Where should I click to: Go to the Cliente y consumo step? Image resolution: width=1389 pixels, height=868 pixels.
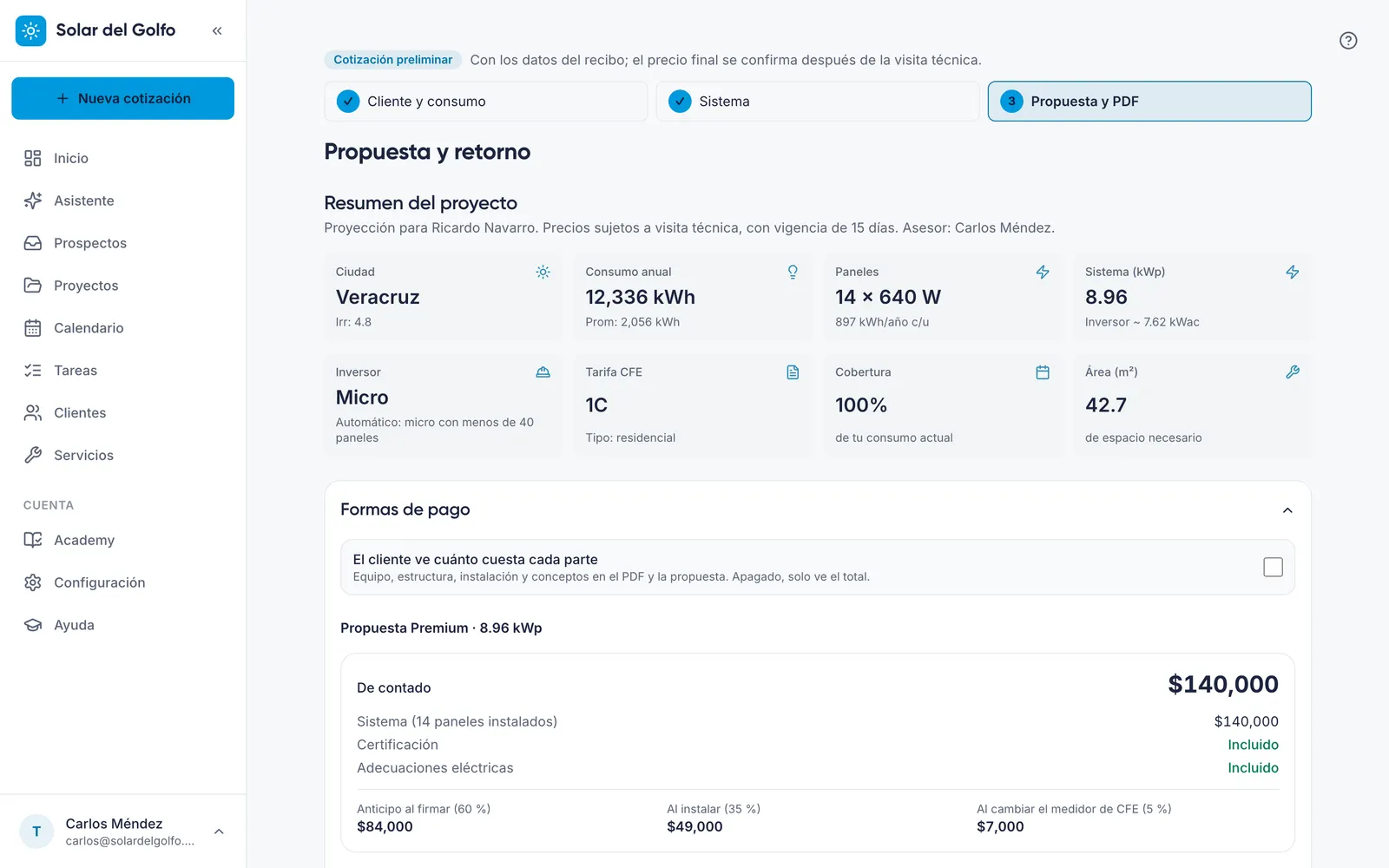point(486,102)
